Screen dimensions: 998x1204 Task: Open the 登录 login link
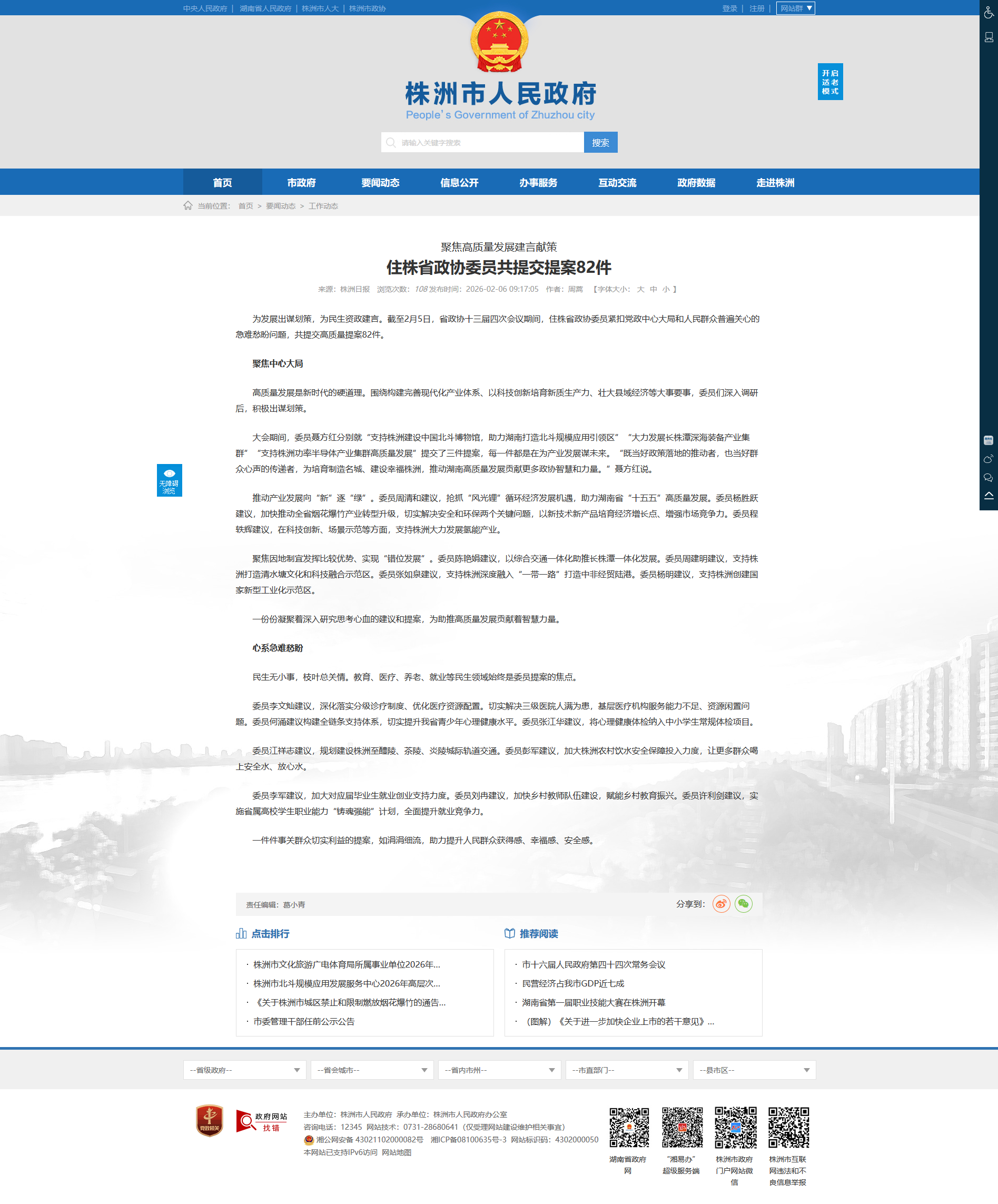(x=729, y=8)
